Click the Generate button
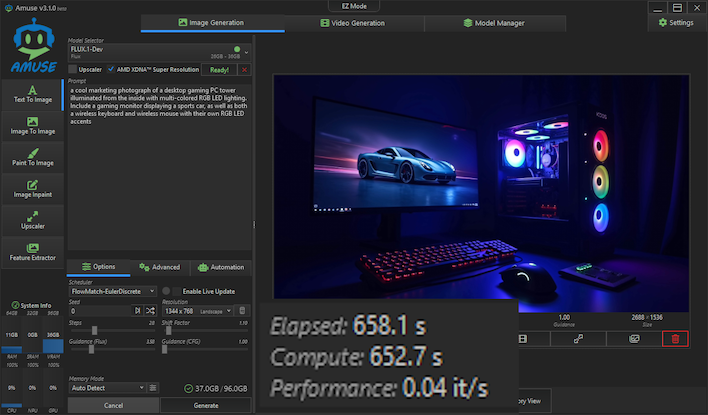The image size is (708, 415). (206, 406)
